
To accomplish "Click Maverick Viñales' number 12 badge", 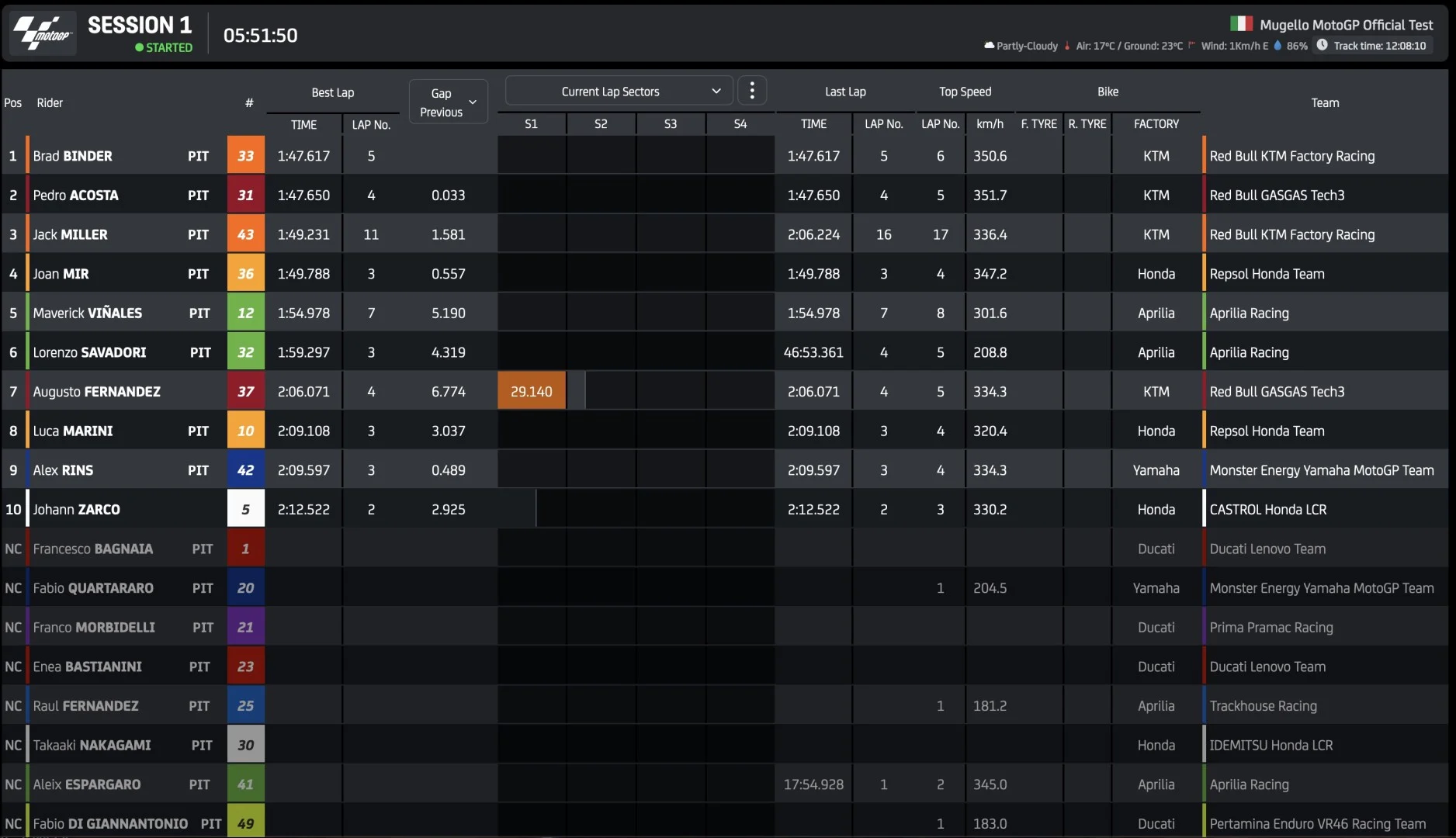I will coord(245,313).
